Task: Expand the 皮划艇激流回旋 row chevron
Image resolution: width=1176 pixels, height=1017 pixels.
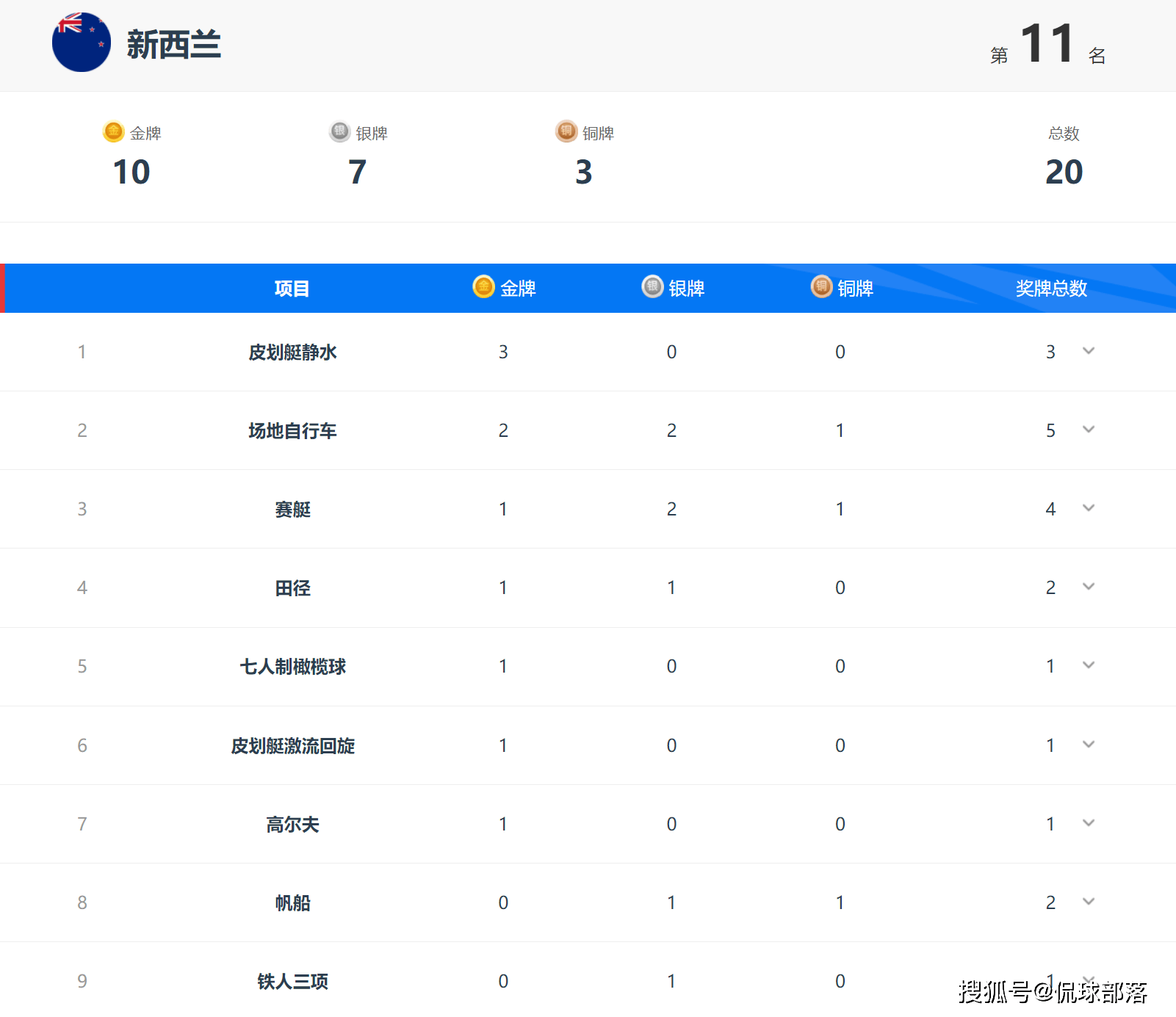Action: pos(1089,745)
